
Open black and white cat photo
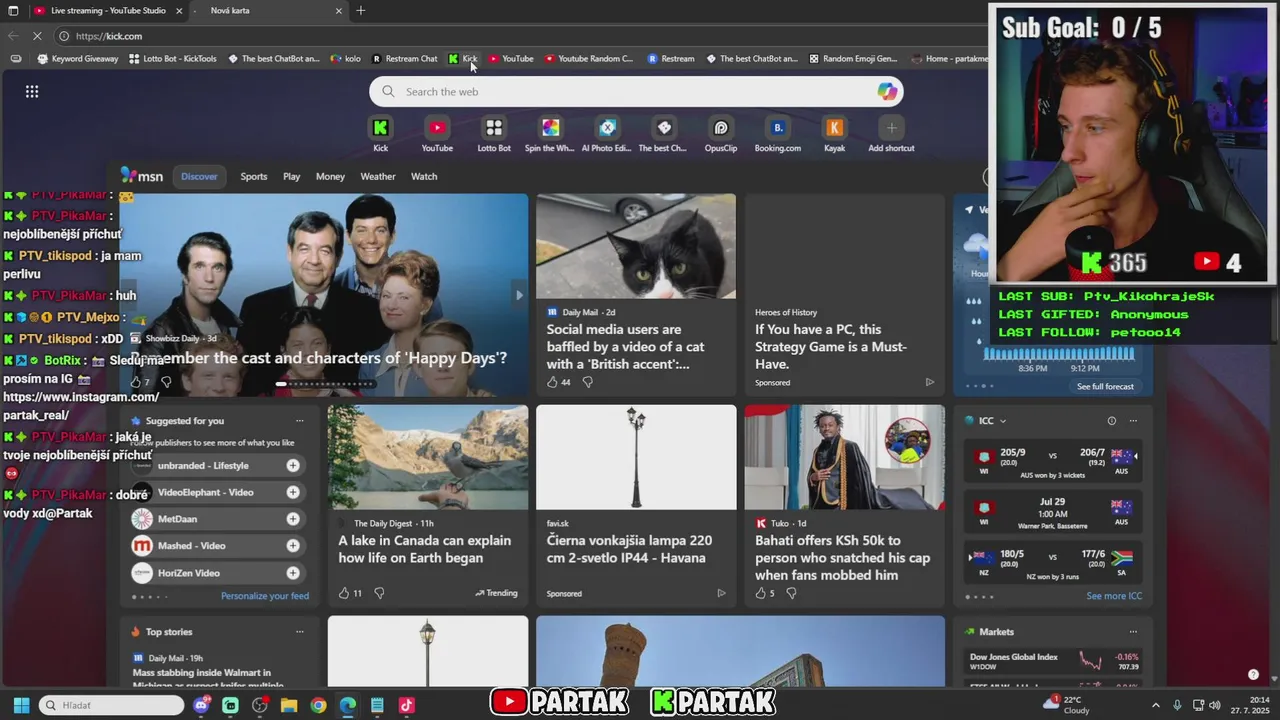(636, 246)
